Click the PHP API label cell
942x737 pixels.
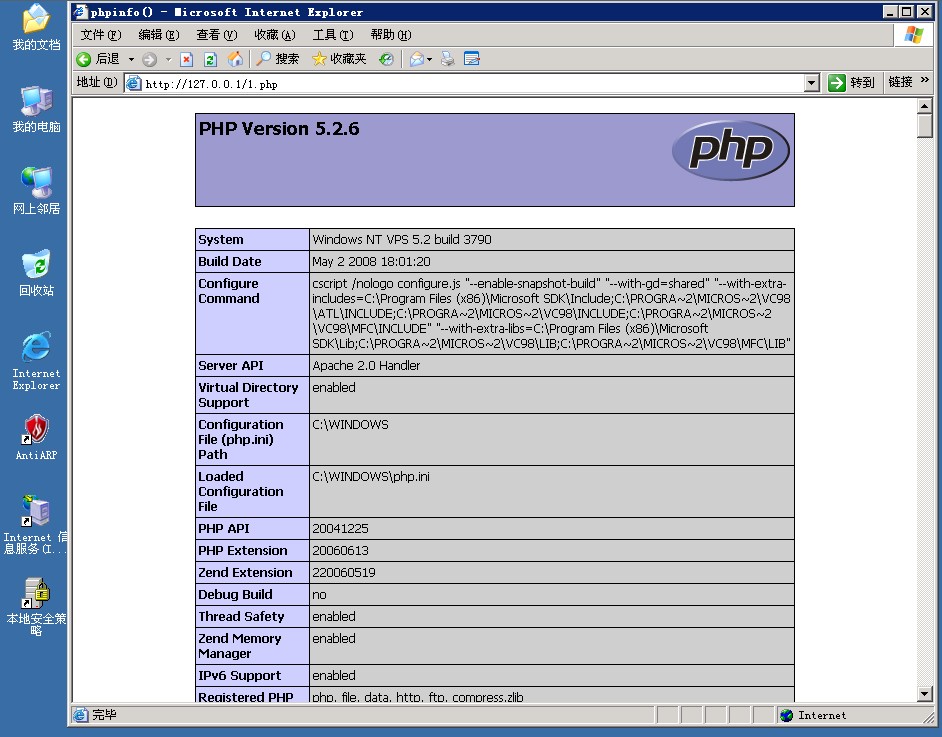(252, 529)
